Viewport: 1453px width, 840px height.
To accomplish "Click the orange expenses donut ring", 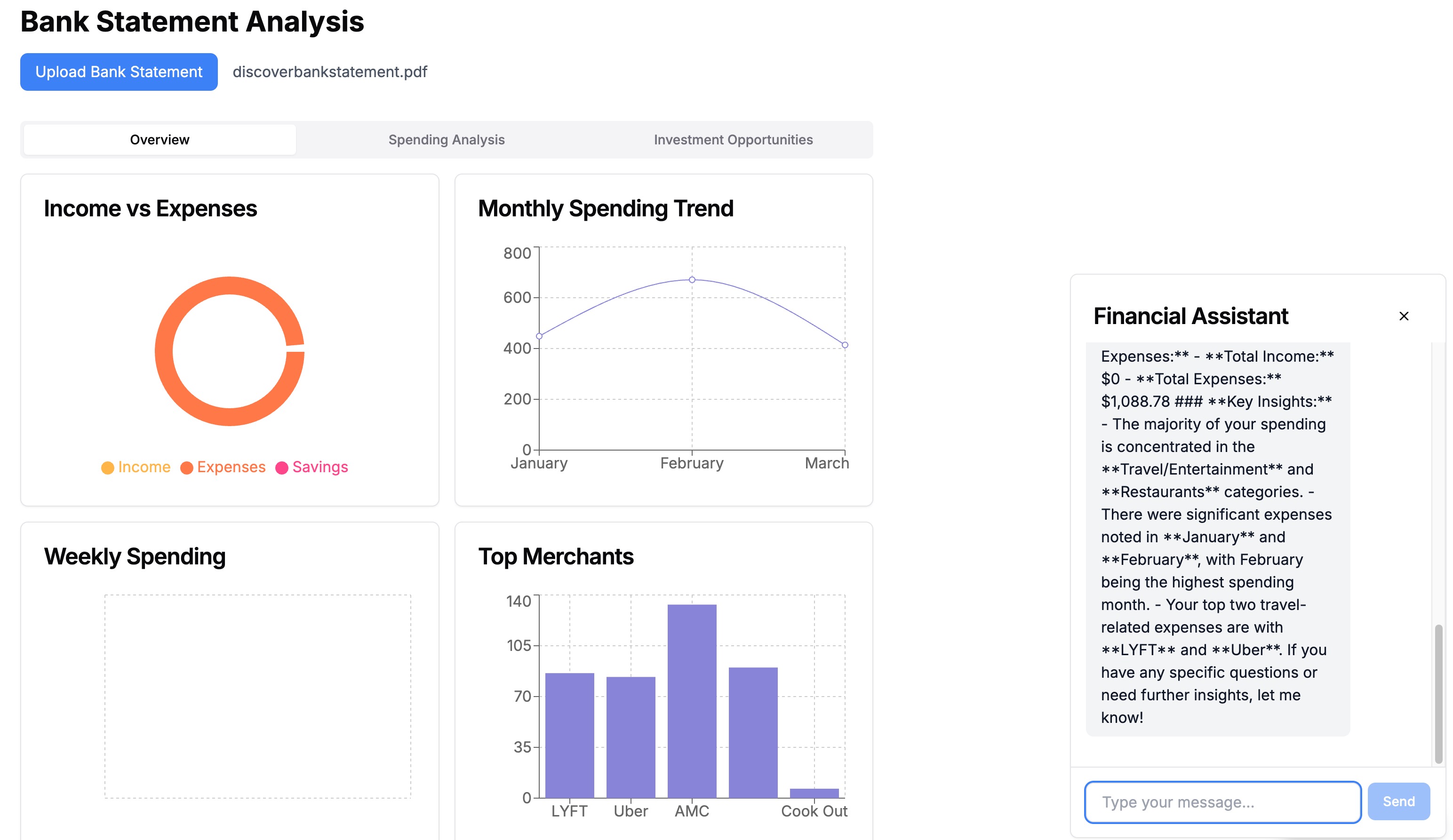I will [164, 352].
